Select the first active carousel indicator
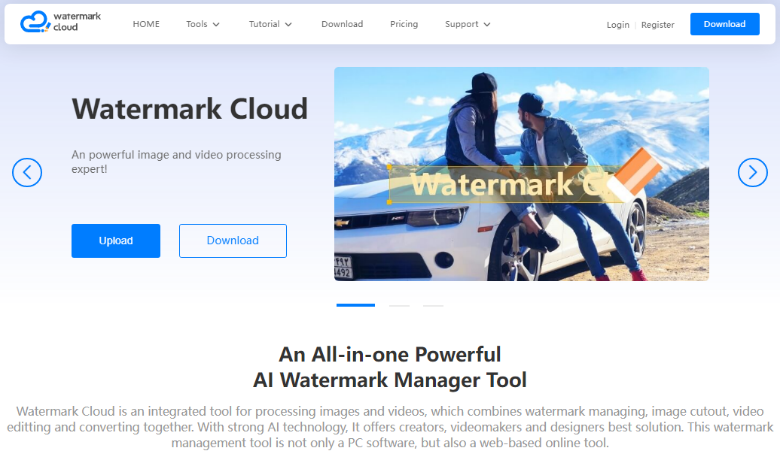The image size is (780, 460). pos(356,305)
